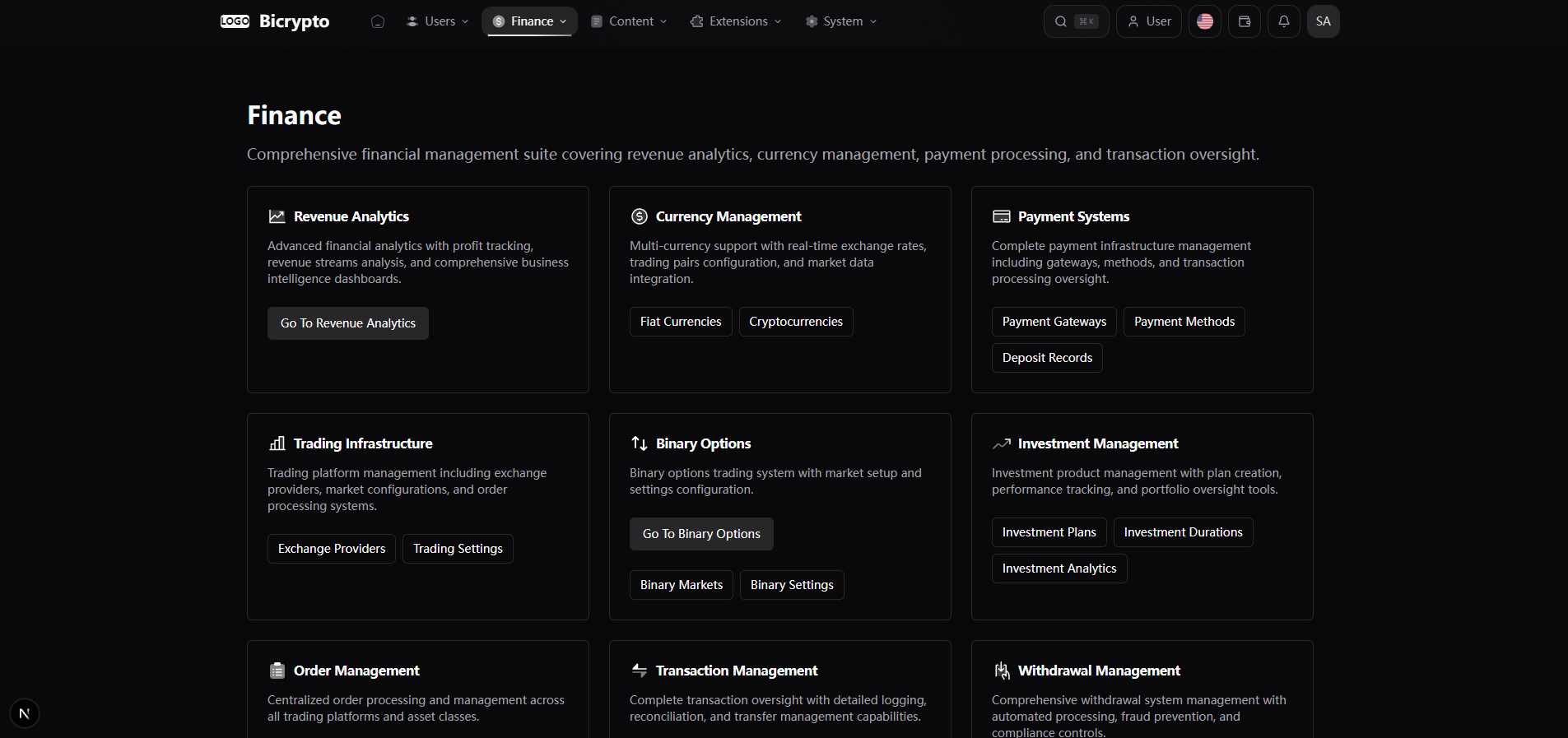Screen dimensions: 1568x738
Task: Open the Fiat Currencies link
Action: pos(680,322)
